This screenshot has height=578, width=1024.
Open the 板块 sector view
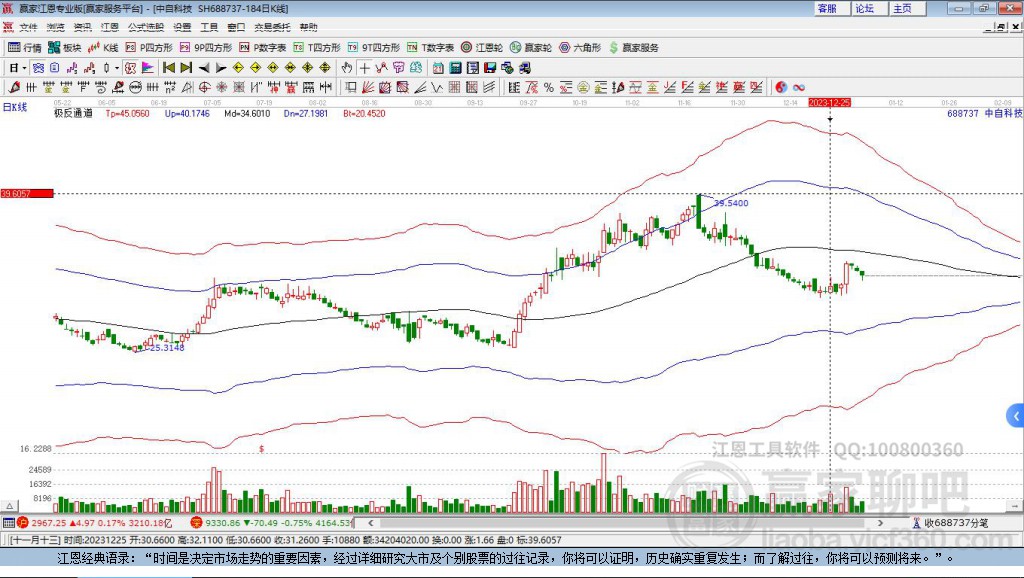click(x=65, y=48)
